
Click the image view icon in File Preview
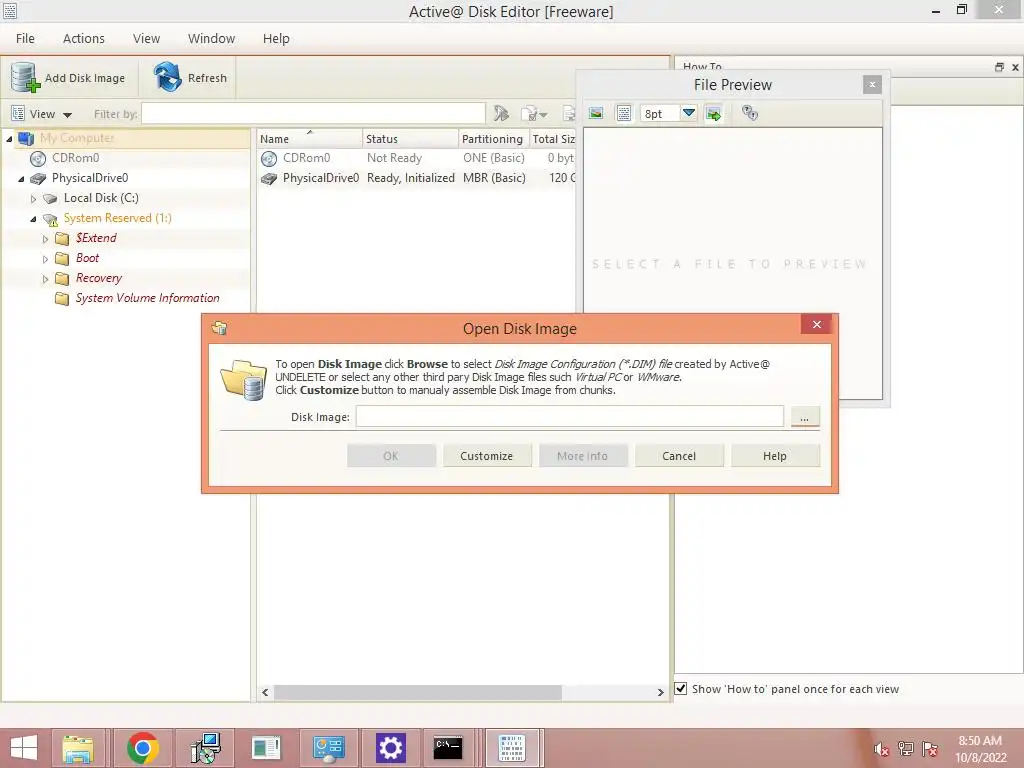[596, 113]
